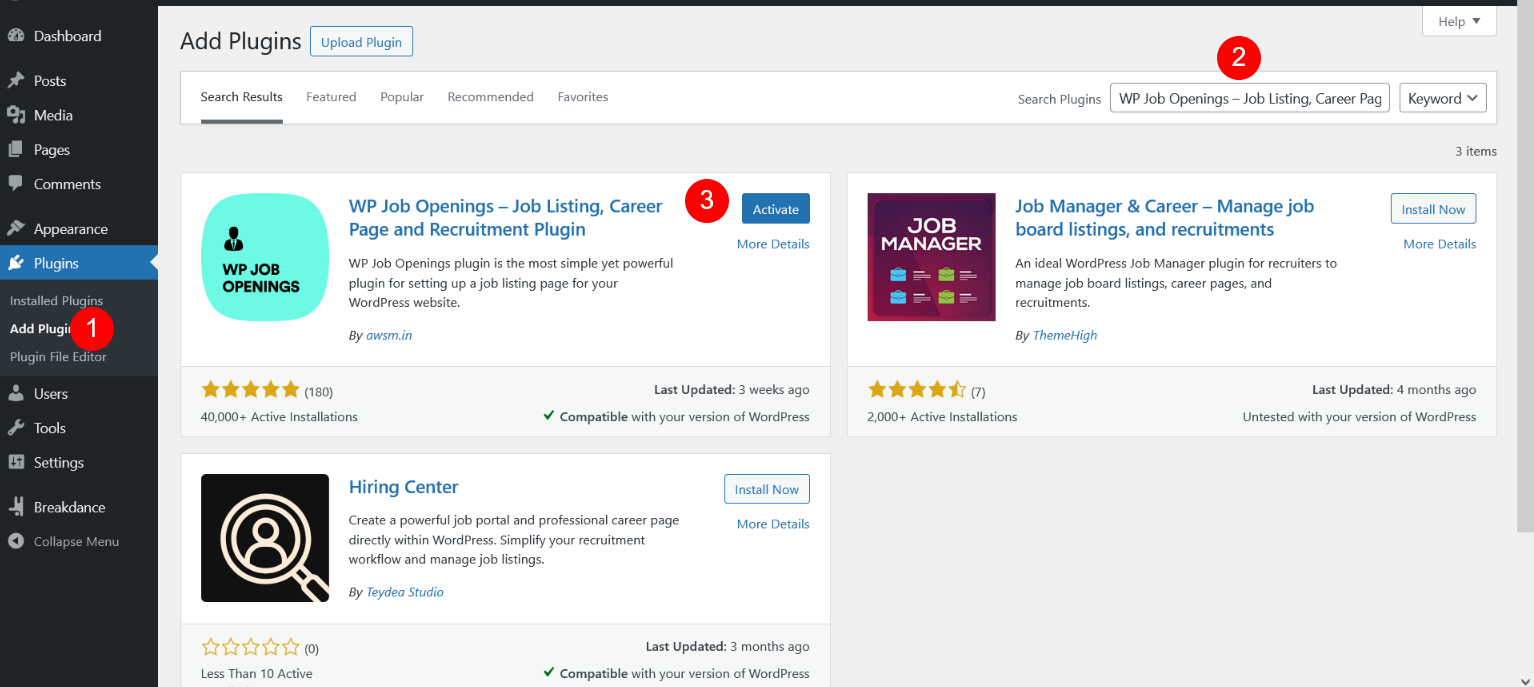1534x687 pixels.
Task: Click the star rating of Job Manager & Career
Action: click(917, 390)
